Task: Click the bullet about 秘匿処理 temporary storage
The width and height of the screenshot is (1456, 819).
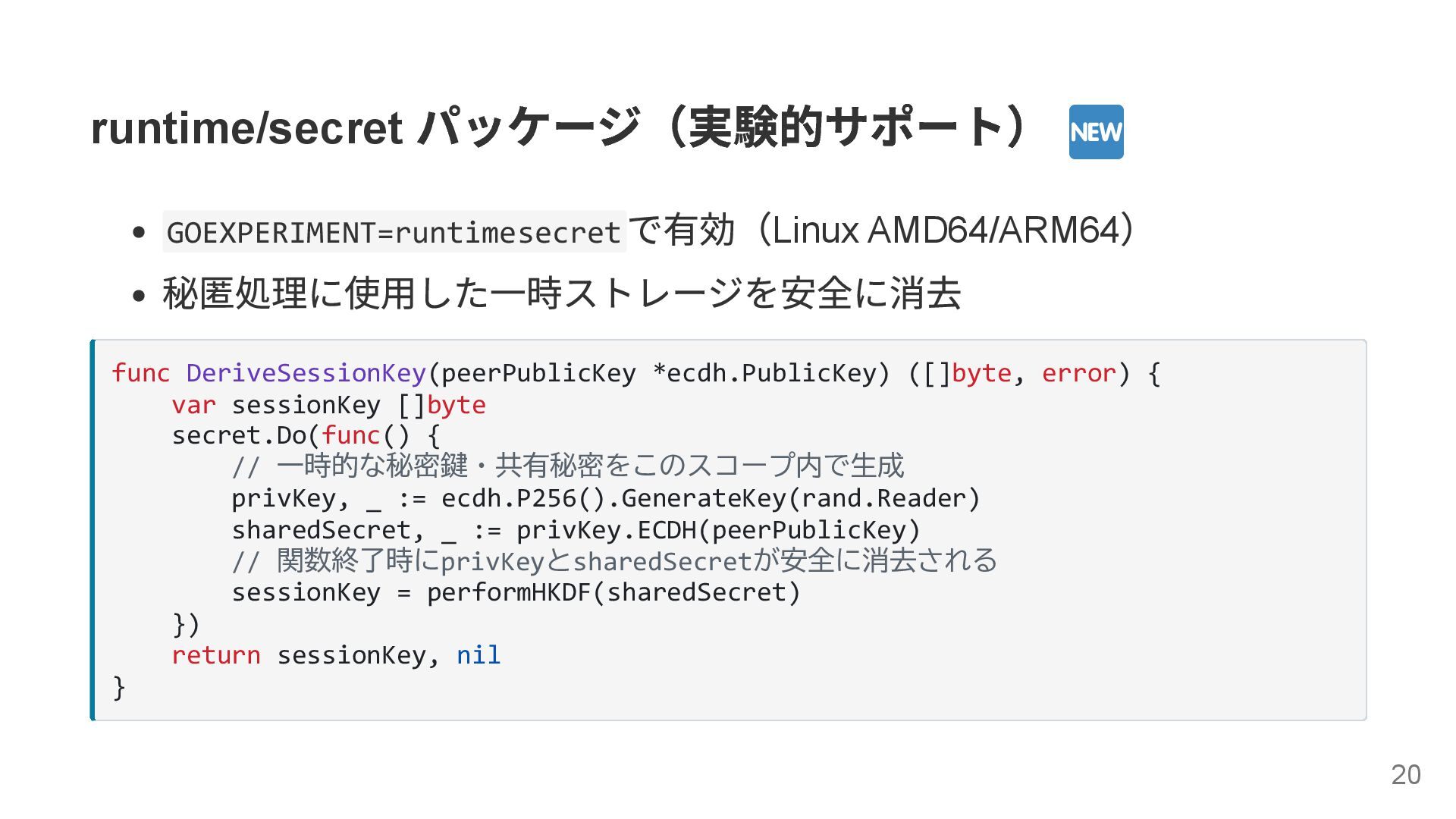Action: [561, 293]
